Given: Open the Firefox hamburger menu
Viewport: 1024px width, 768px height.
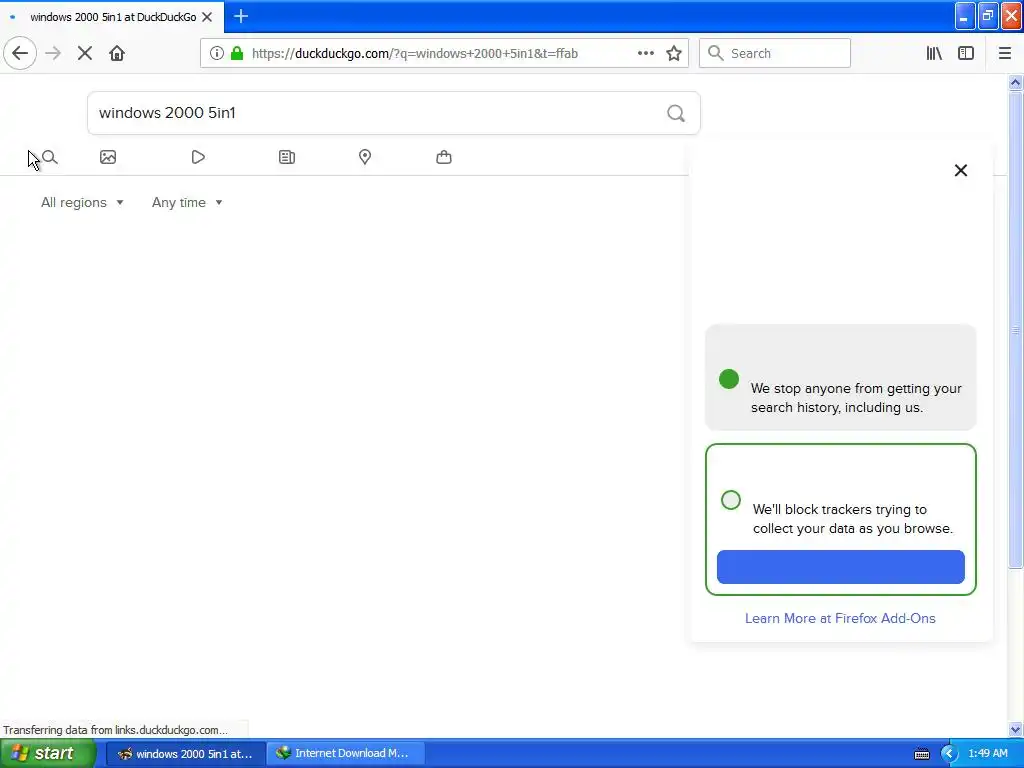Looking at the screenshot, I should click(1004, 54).
